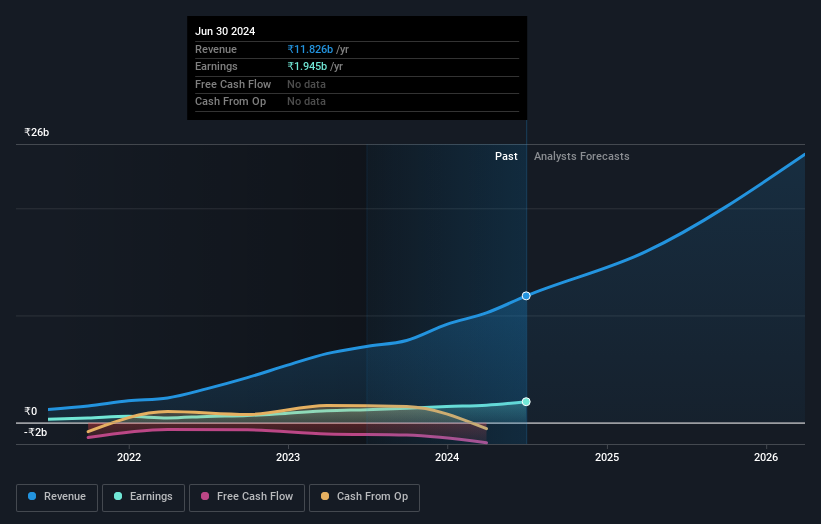Click the 2024 x-axis label
821x524 pixels.
pyautogui.click(x=447, y=457)
